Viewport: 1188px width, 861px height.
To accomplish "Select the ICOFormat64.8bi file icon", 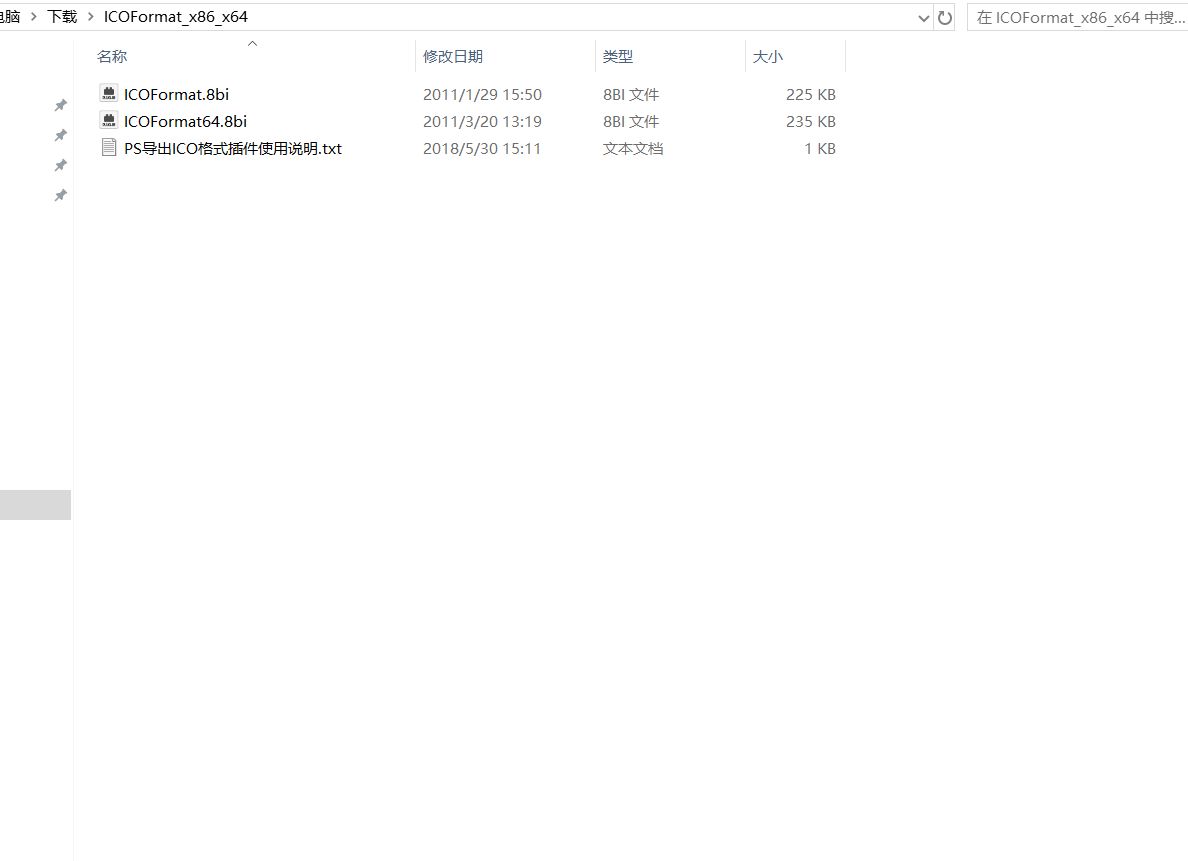I will click(x=108, y=121).
